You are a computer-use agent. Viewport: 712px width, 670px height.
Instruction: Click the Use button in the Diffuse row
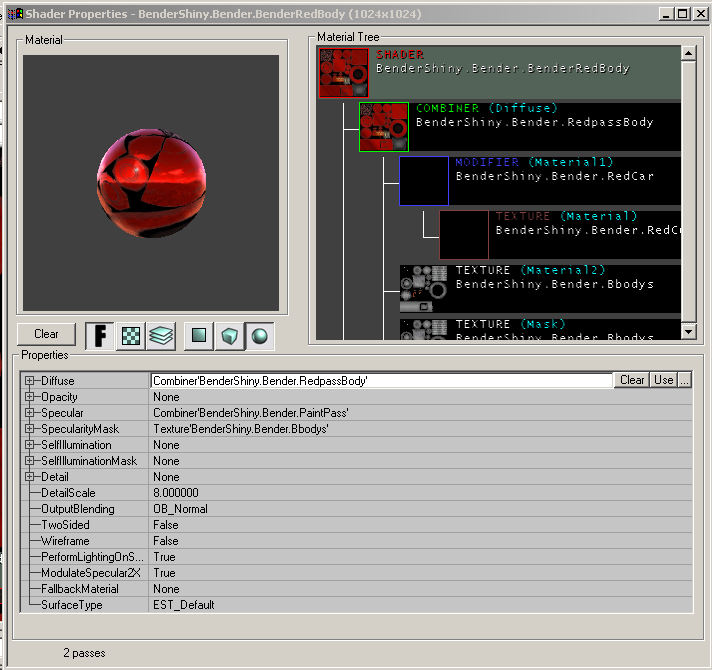[x=663, y=380]
